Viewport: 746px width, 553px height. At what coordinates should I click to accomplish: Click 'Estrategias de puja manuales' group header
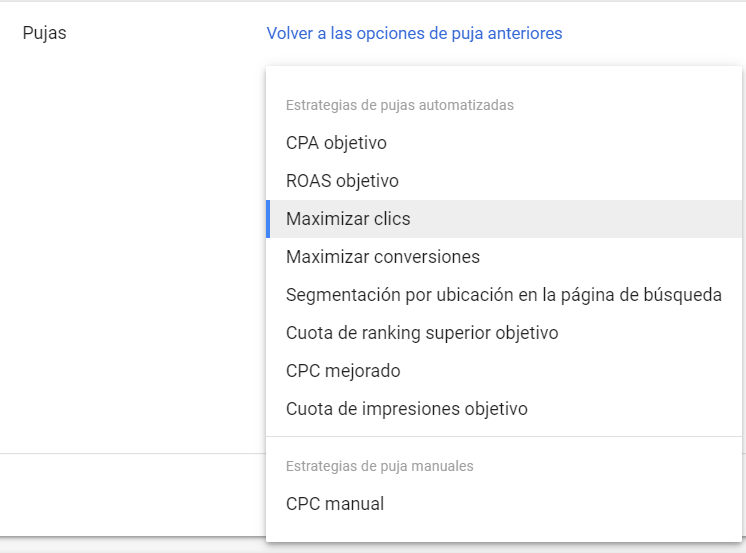380,466
